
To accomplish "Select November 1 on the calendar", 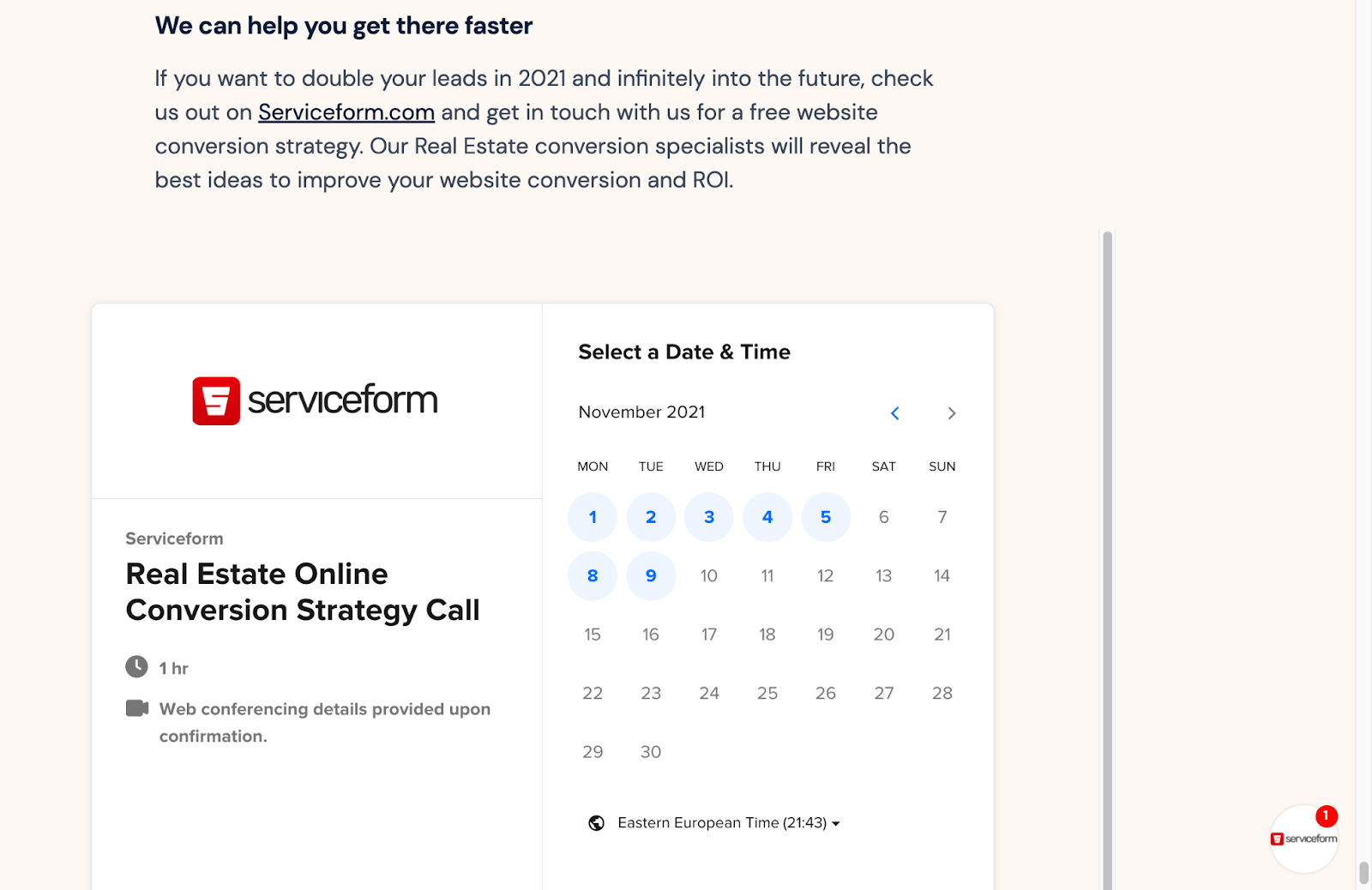I will [593, 517].
